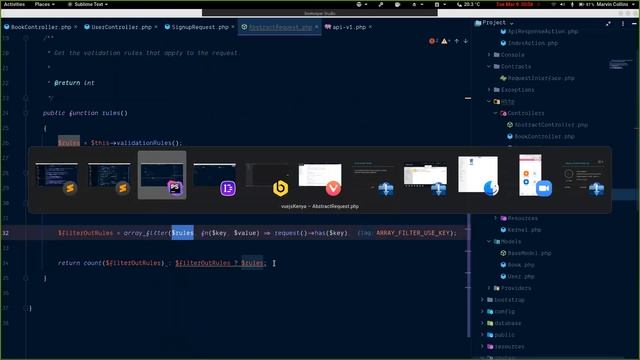Switch to the Vivaldi browser window
Screen dimensions: 640x360
coord(320,176)
